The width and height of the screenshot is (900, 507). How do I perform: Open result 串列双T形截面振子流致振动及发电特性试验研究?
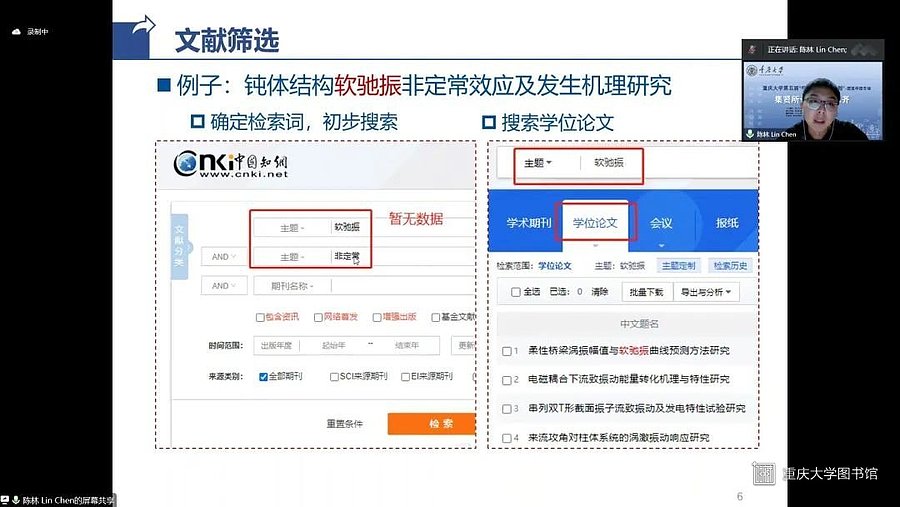(x=637, y=408)
